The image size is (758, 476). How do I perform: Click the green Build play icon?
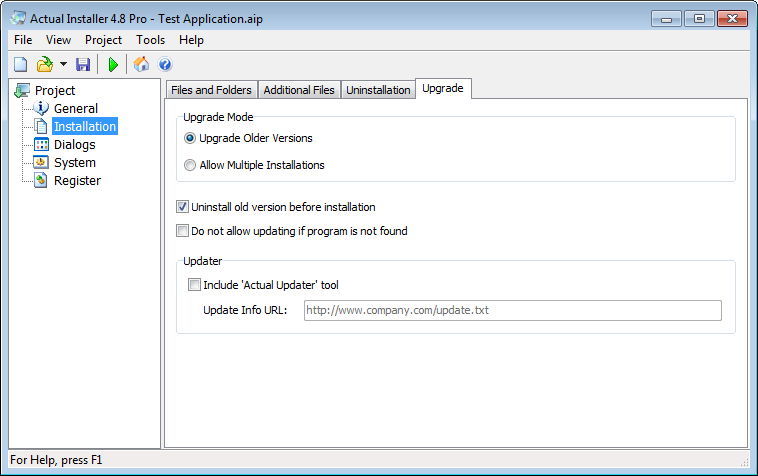coord(113,64)
